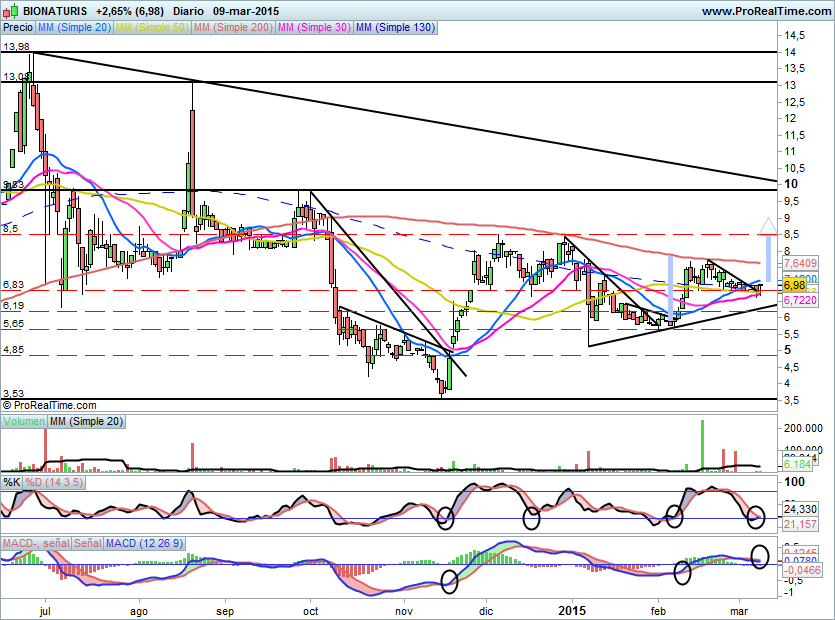Select the MM (Simple 30) label
This screenshot has height=620, width=835.
[314, 27]
